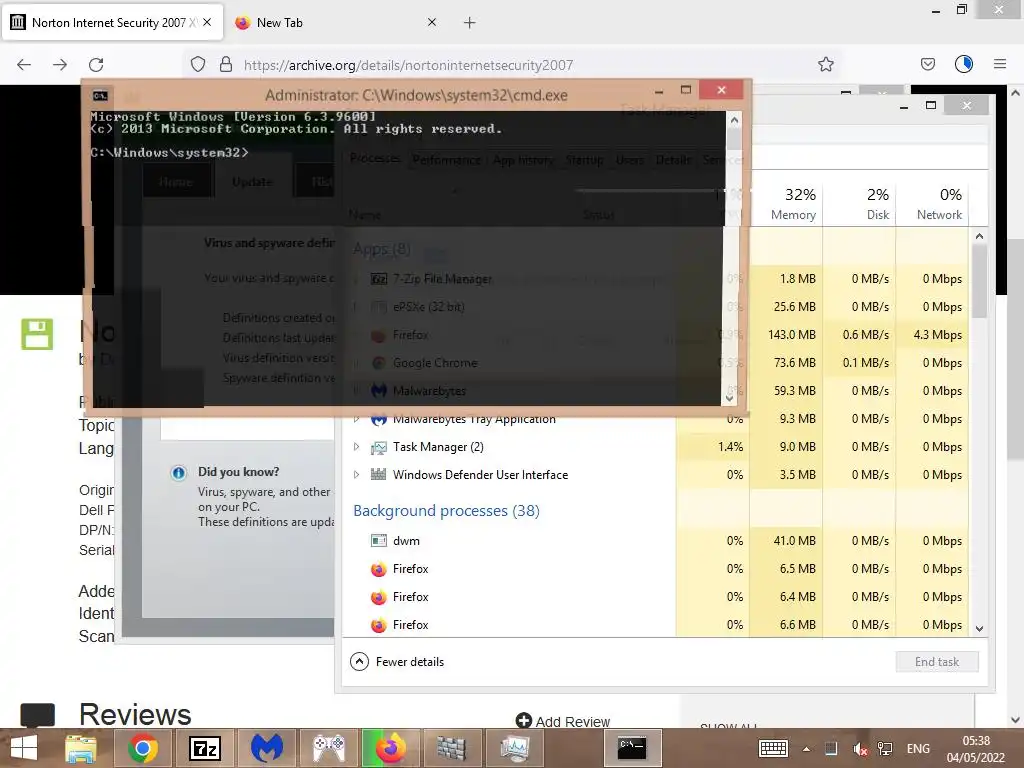The width and height of the screenshot is (1024, 768).
Task: Expand the Task Manager (2) process row
Action: pos(356,447)
